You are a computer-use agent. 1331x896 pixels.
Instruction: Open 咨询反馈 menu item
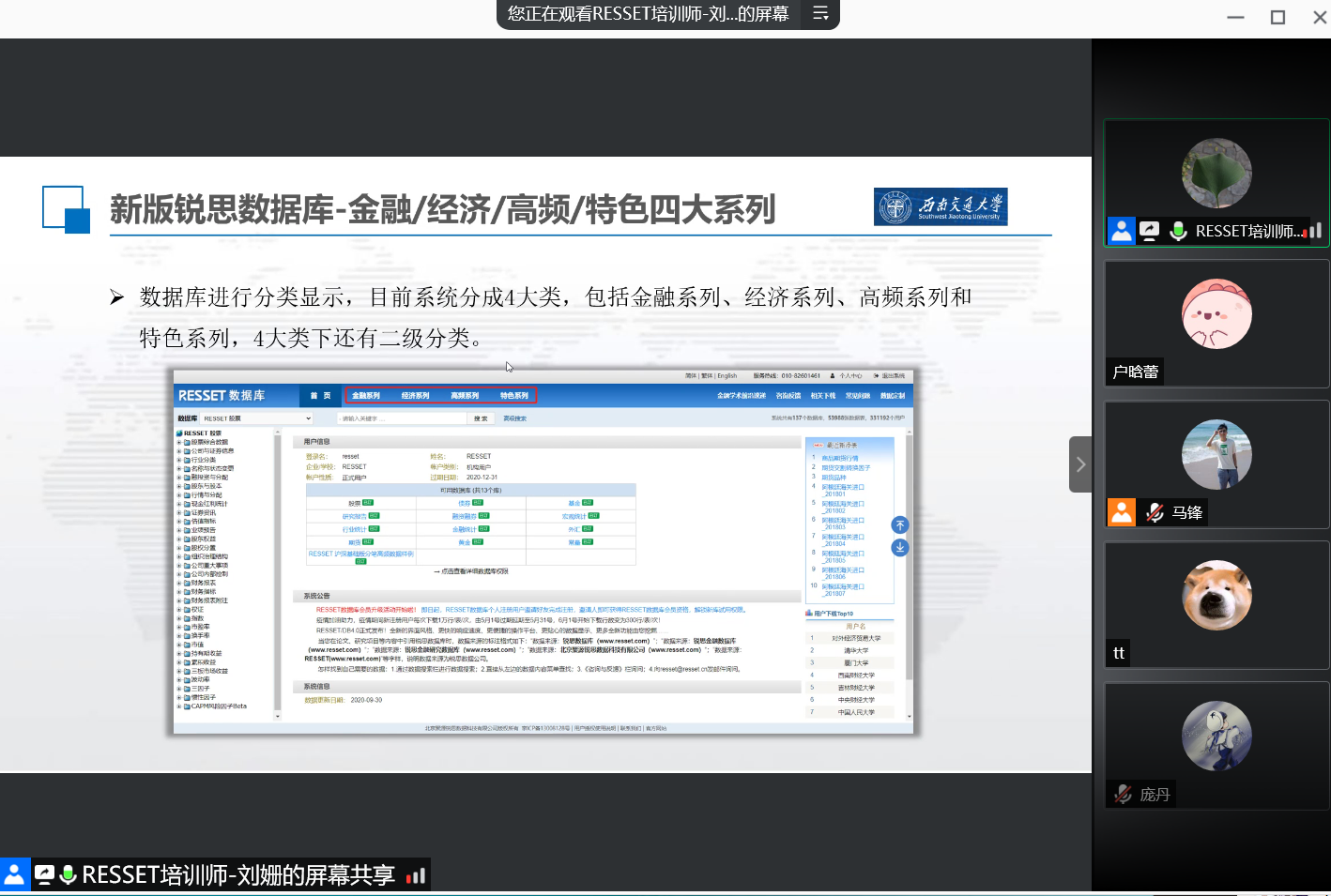click(x=788, y=396)
